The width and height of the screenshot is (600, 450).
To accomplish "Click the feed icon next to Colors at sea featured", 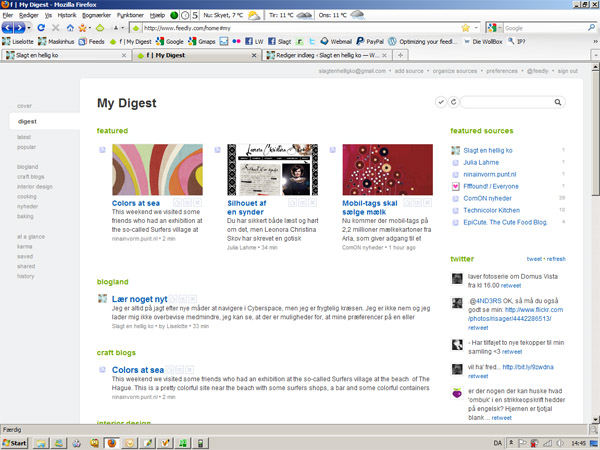I will click(x=102, y=150).
